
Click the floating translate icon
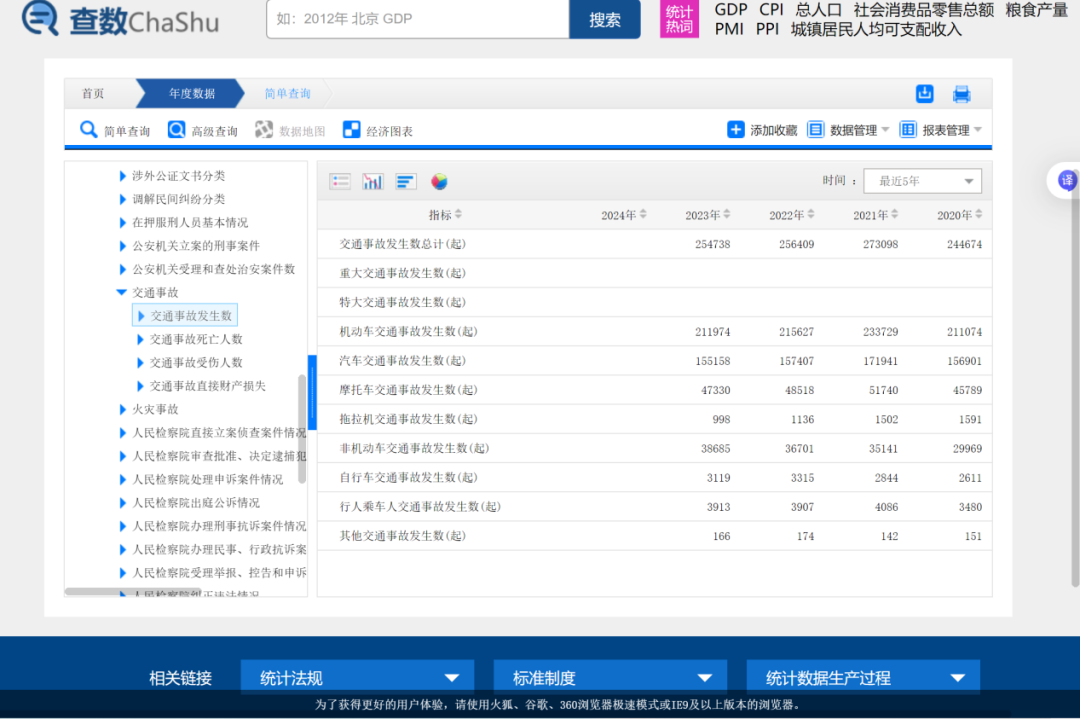[x=1067, y=180]
